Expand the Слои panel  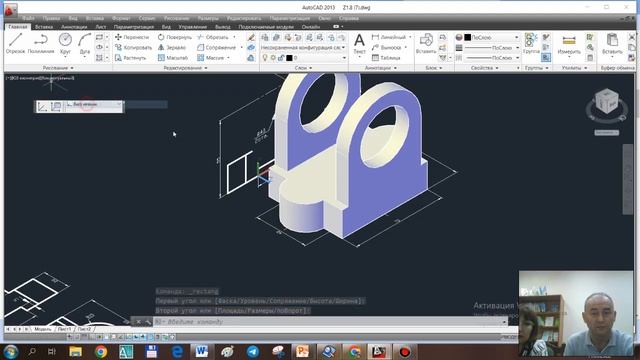coord(303,68)
